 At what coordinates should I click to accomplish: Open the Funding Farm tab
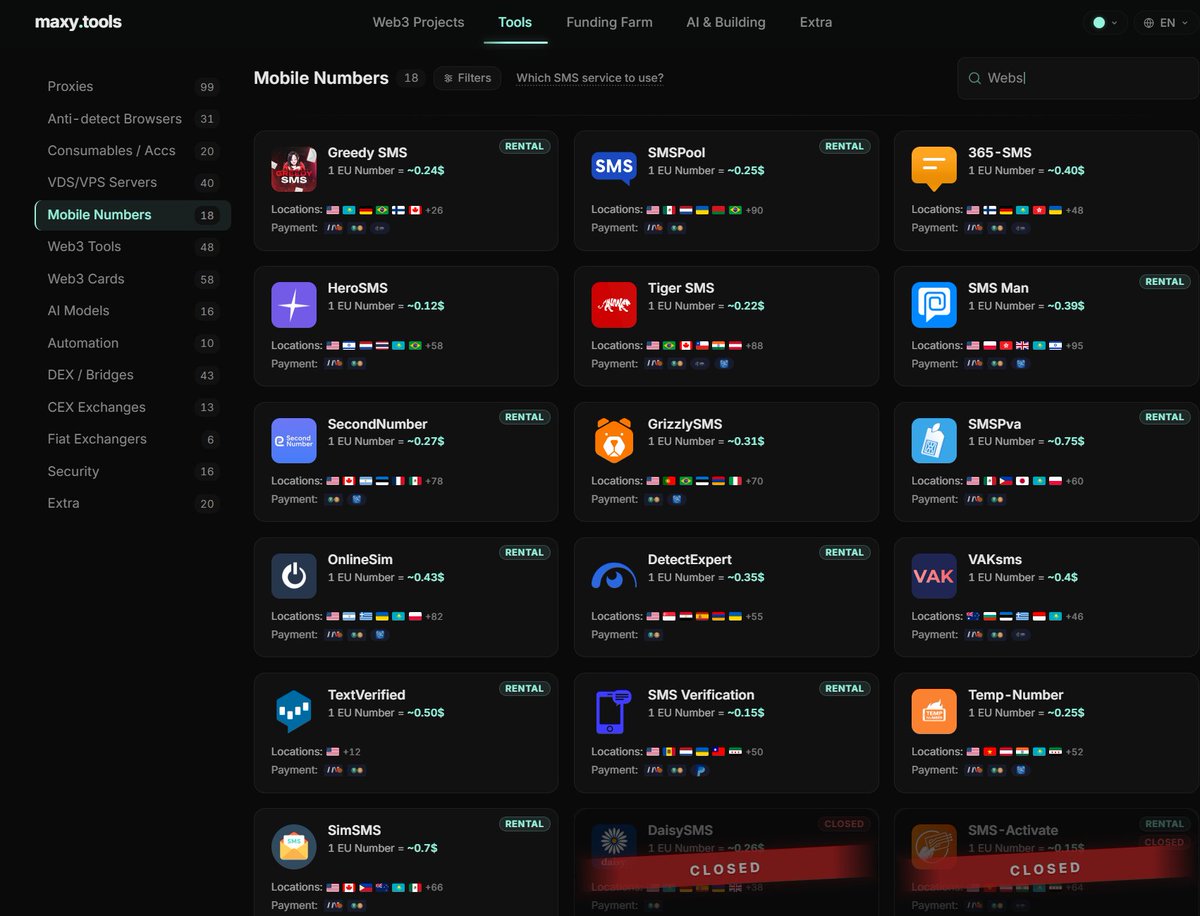[x=609, y=22]
